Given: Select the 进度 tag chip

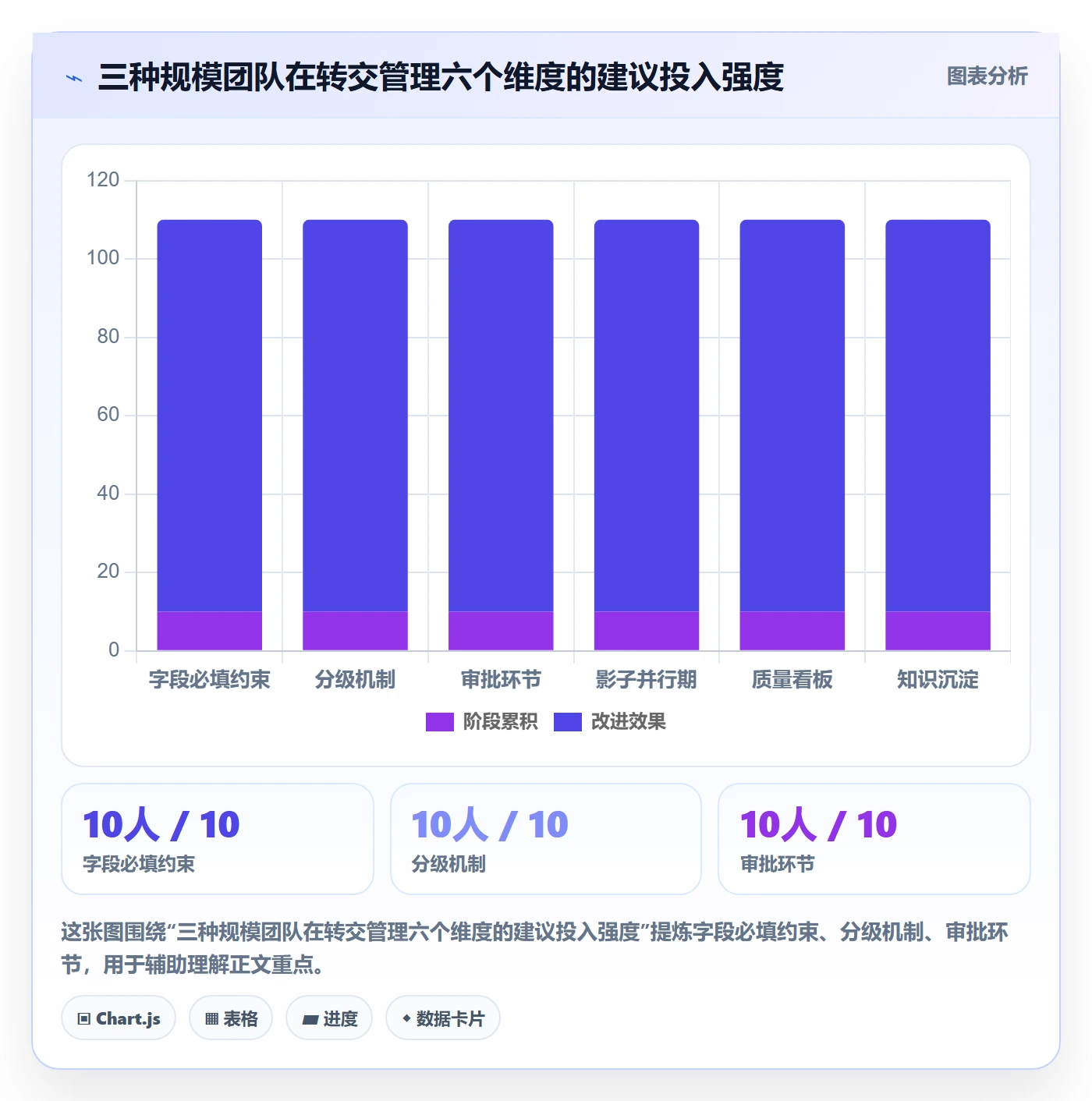Looking at the screenshot, I should coord(329,1018).
